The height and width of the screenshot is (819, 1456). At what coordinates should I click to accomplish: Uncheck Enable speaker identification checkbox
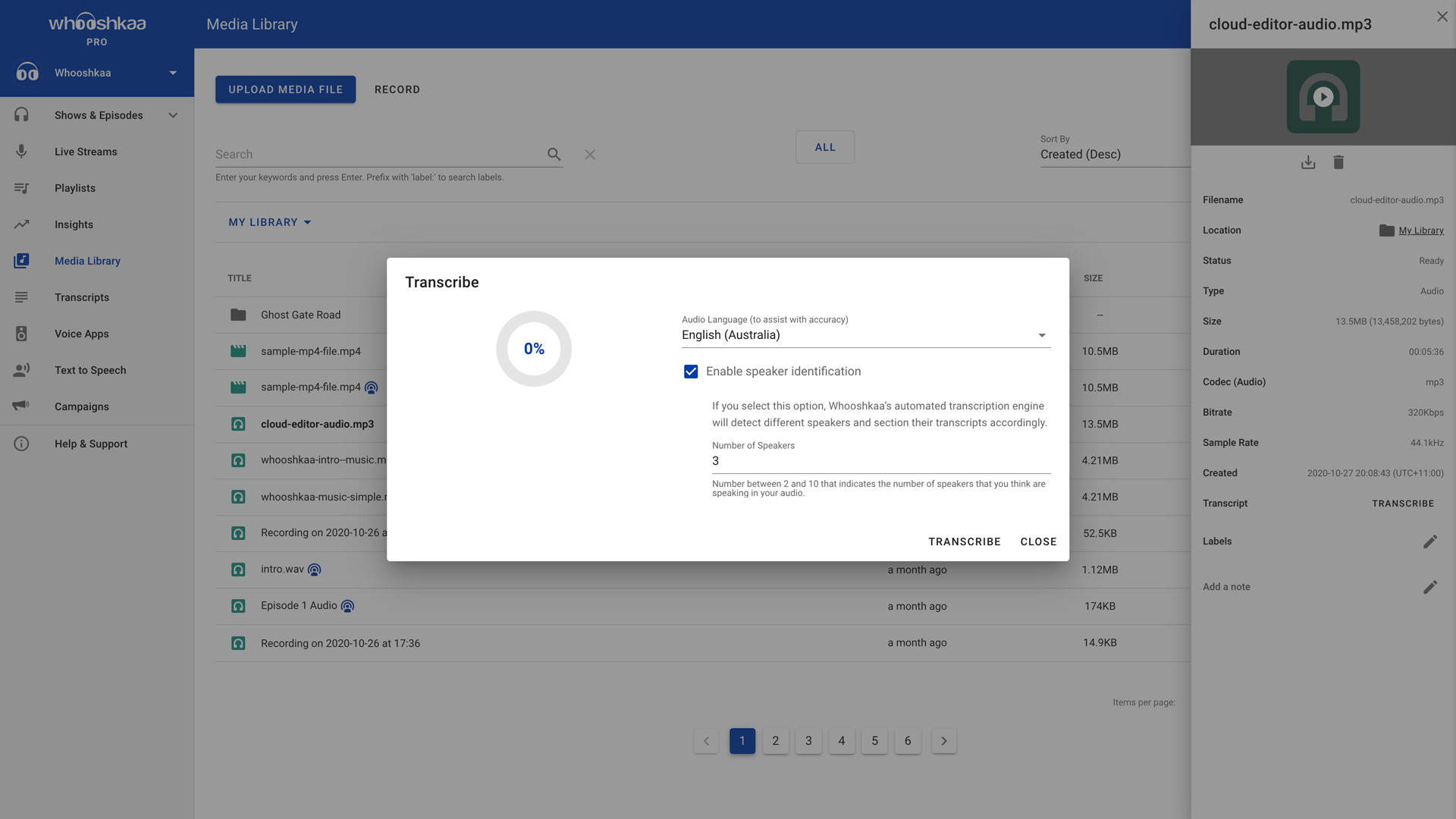(x=691, y=372)
